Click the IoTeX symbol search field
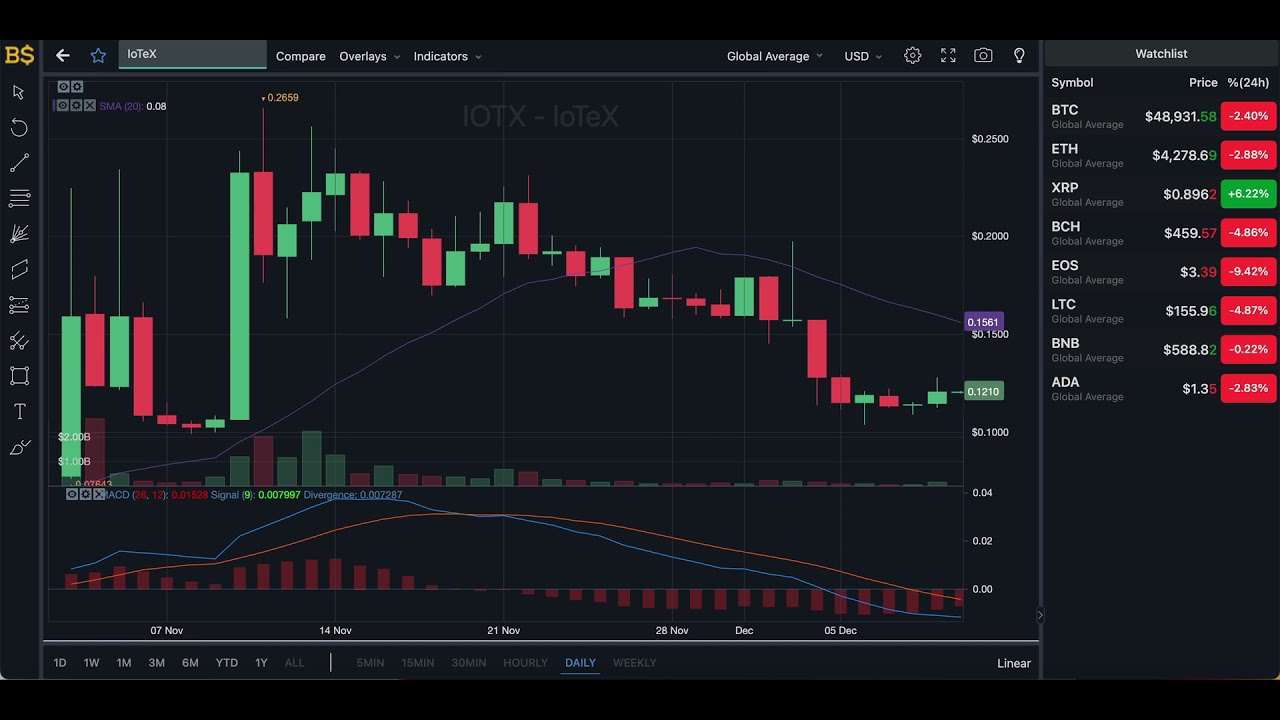Viewport: 1280px width, 720px height. click(x=193, y=54)
